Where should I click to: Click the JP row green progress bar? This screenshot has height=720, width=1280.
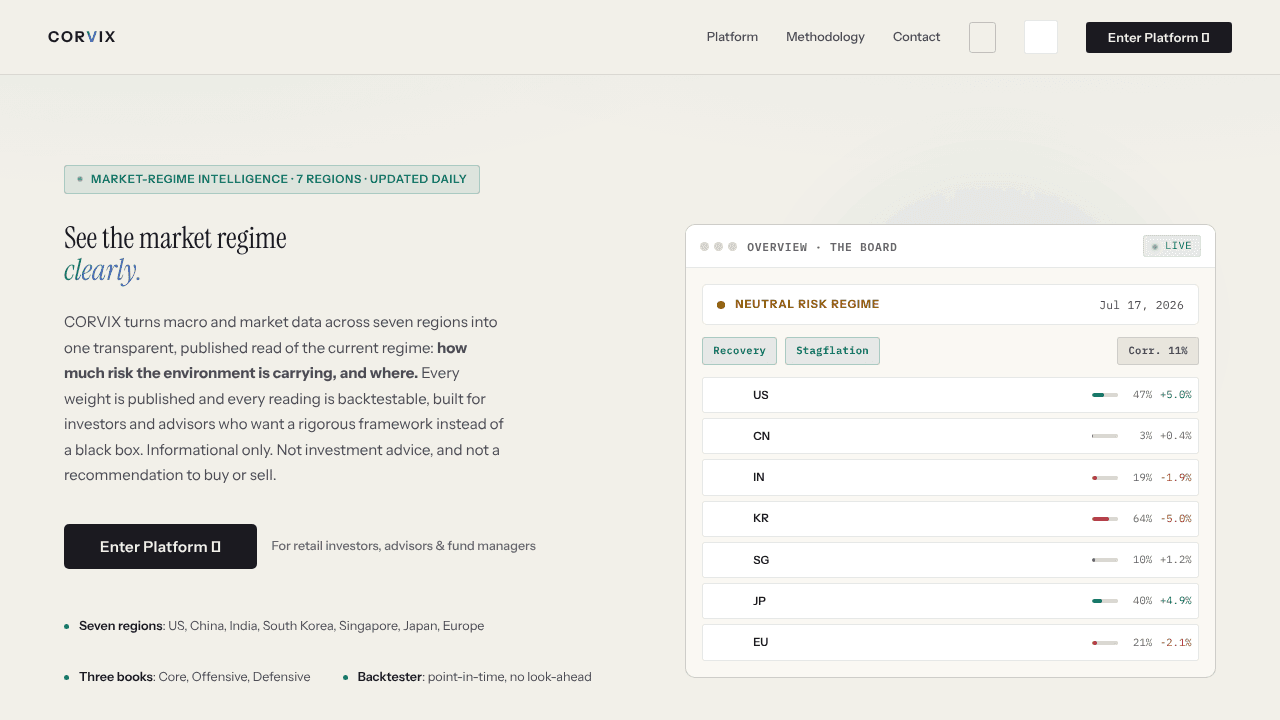click(1105, 601)
